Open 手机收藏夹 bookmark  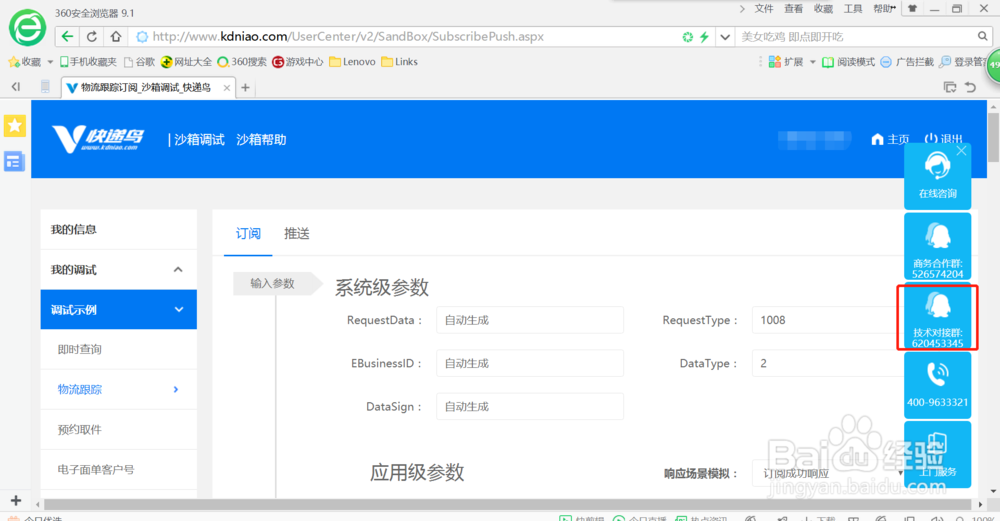[88, 62]
